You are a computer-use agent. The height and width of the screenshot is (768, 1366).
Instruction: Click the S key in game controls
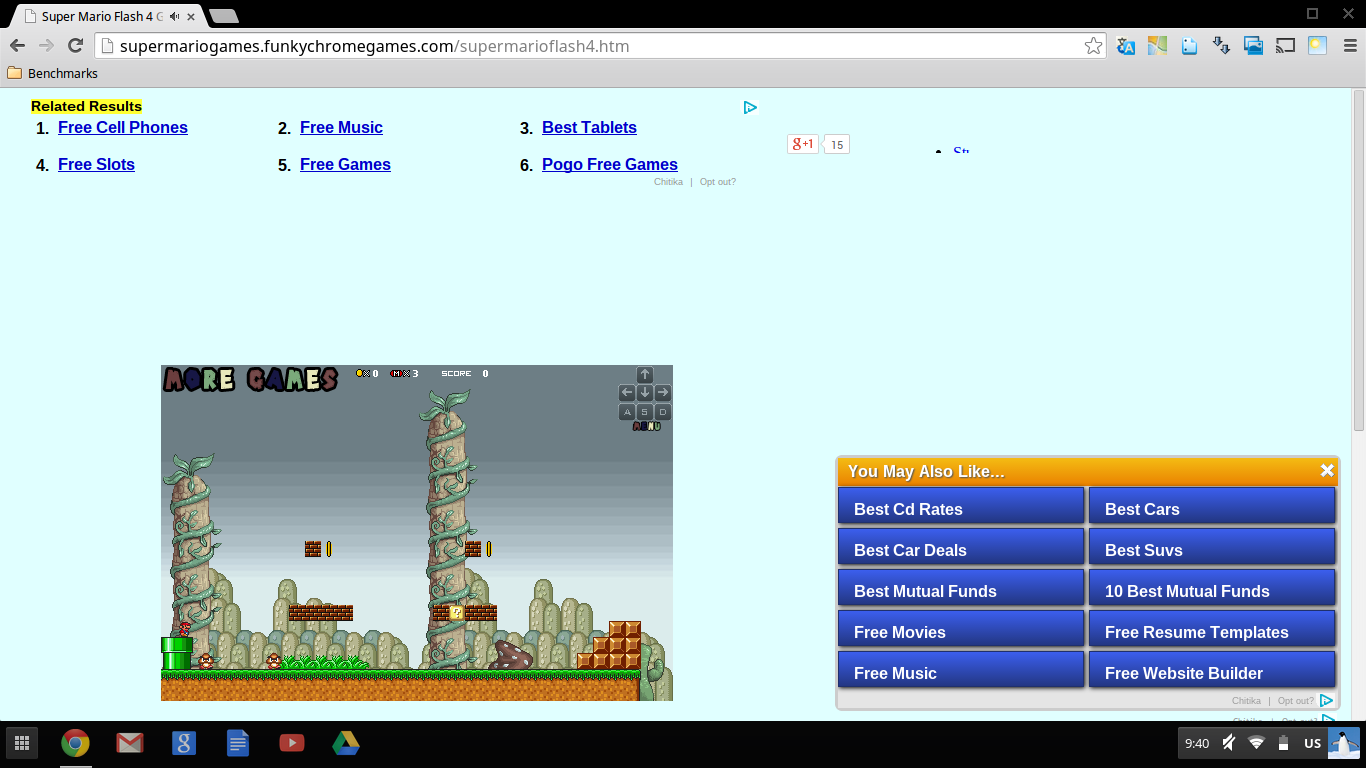pos(645,412)
